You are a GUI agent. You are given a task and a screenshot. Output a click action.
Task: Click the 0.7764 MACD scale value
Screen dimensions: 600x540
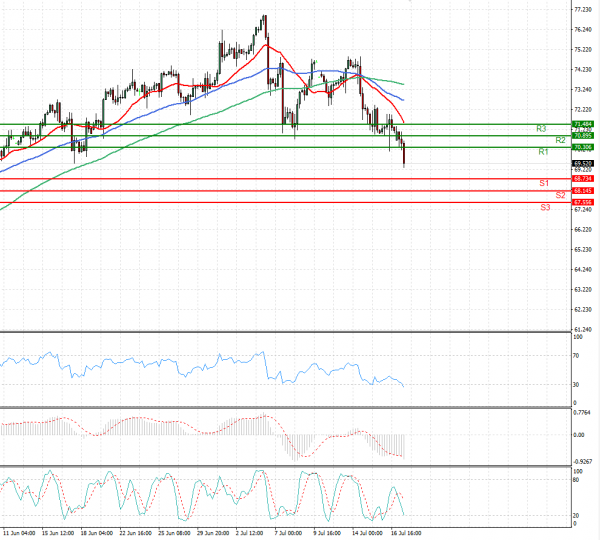[x=582, y=413]
